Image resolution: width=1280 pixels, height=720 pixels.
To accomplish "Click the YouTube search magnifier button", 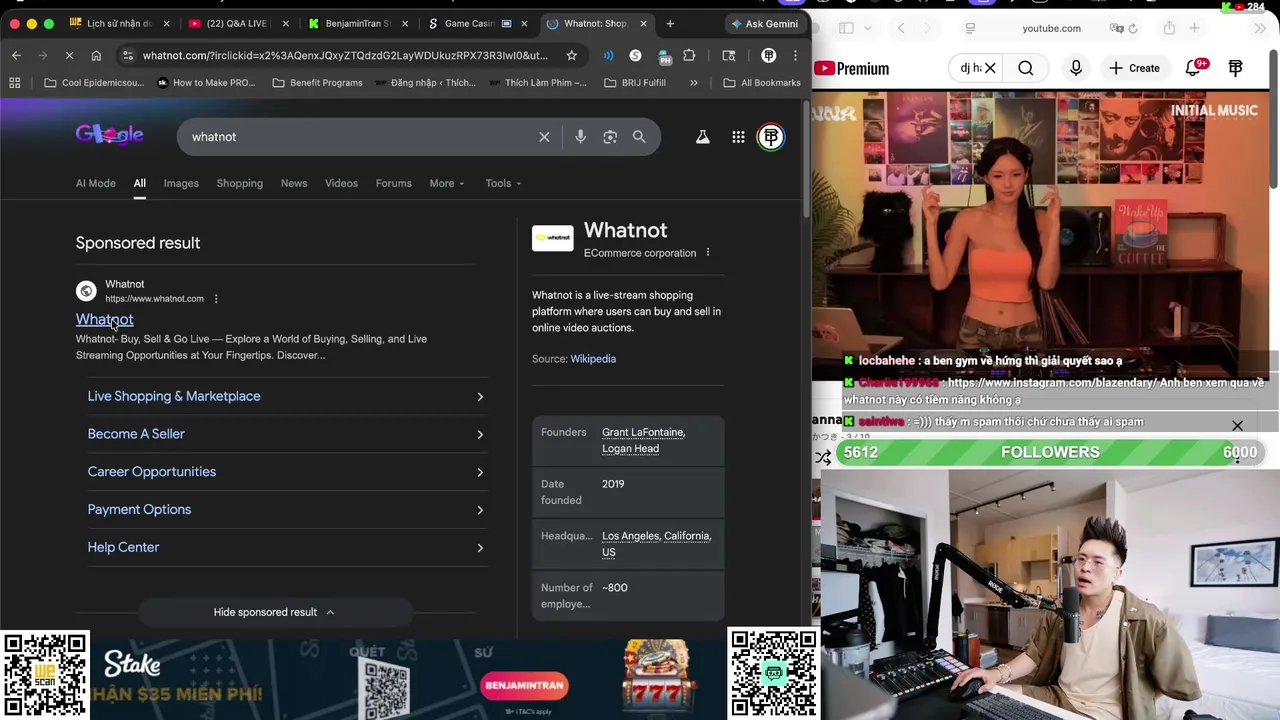I will point(1026,68).
